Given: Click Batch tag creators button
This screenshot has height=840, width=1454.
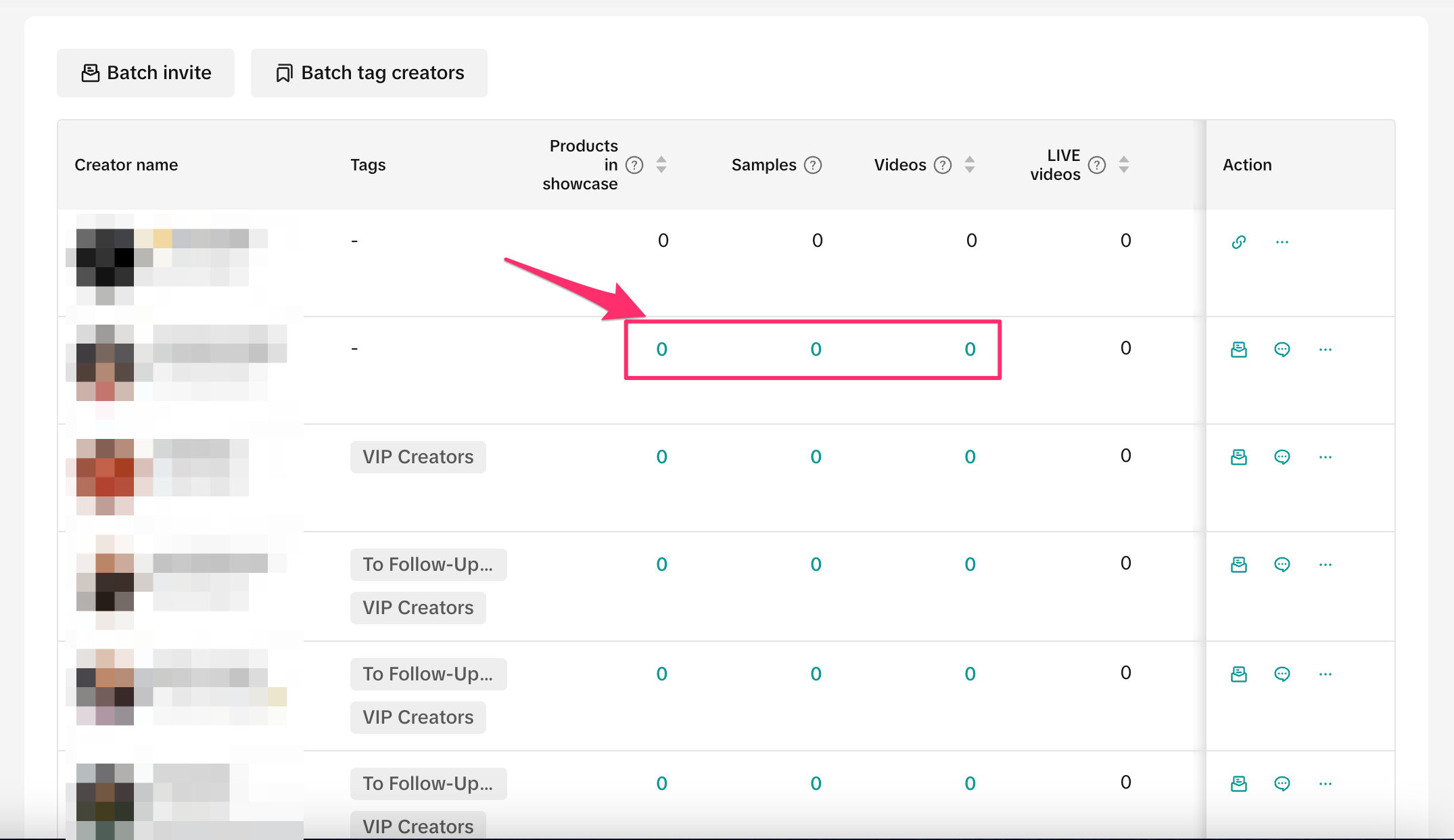Looking at the screenshot, I should (x=369, y=72).
